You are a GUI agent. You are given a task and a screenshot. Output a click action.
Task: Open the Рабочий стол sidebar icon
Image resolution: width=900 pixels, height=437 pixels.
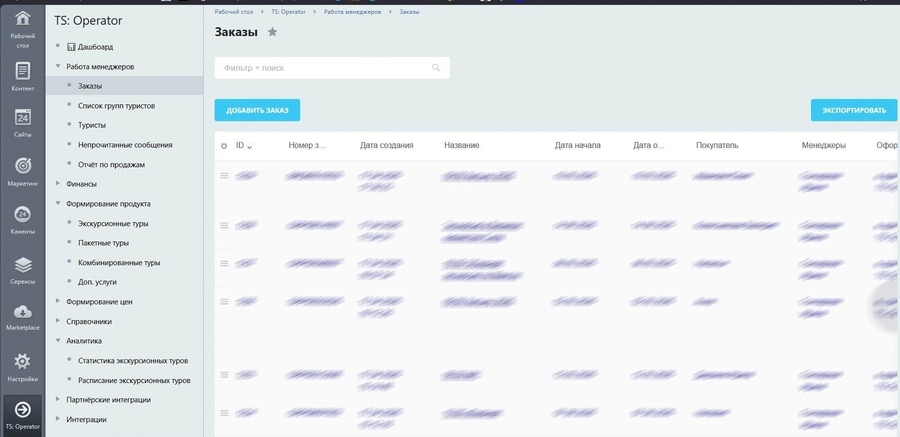point(22,20)
